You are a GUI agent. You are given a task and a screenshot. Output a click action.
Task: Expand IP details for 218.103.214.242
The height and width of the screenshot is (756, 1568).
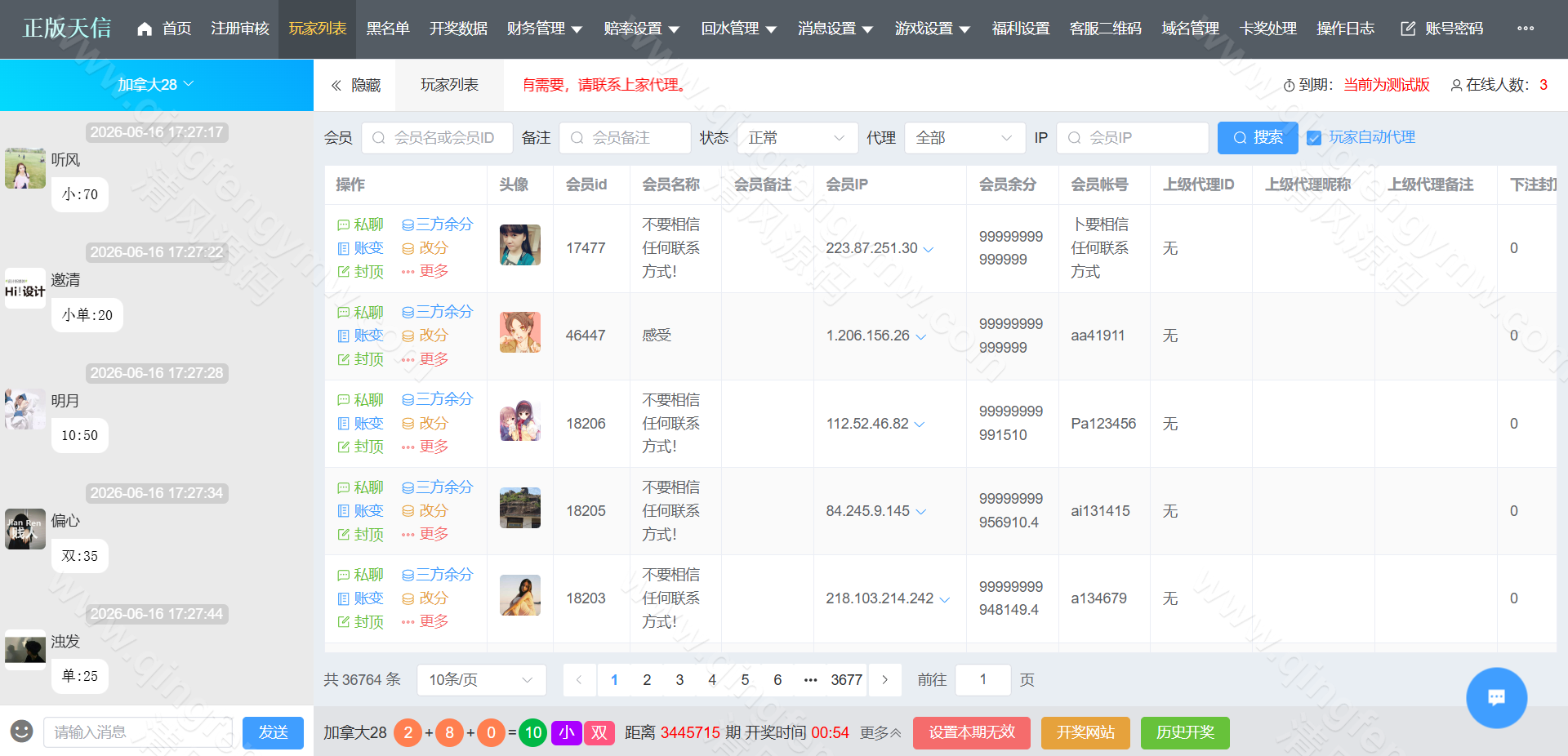coord(945,599)
